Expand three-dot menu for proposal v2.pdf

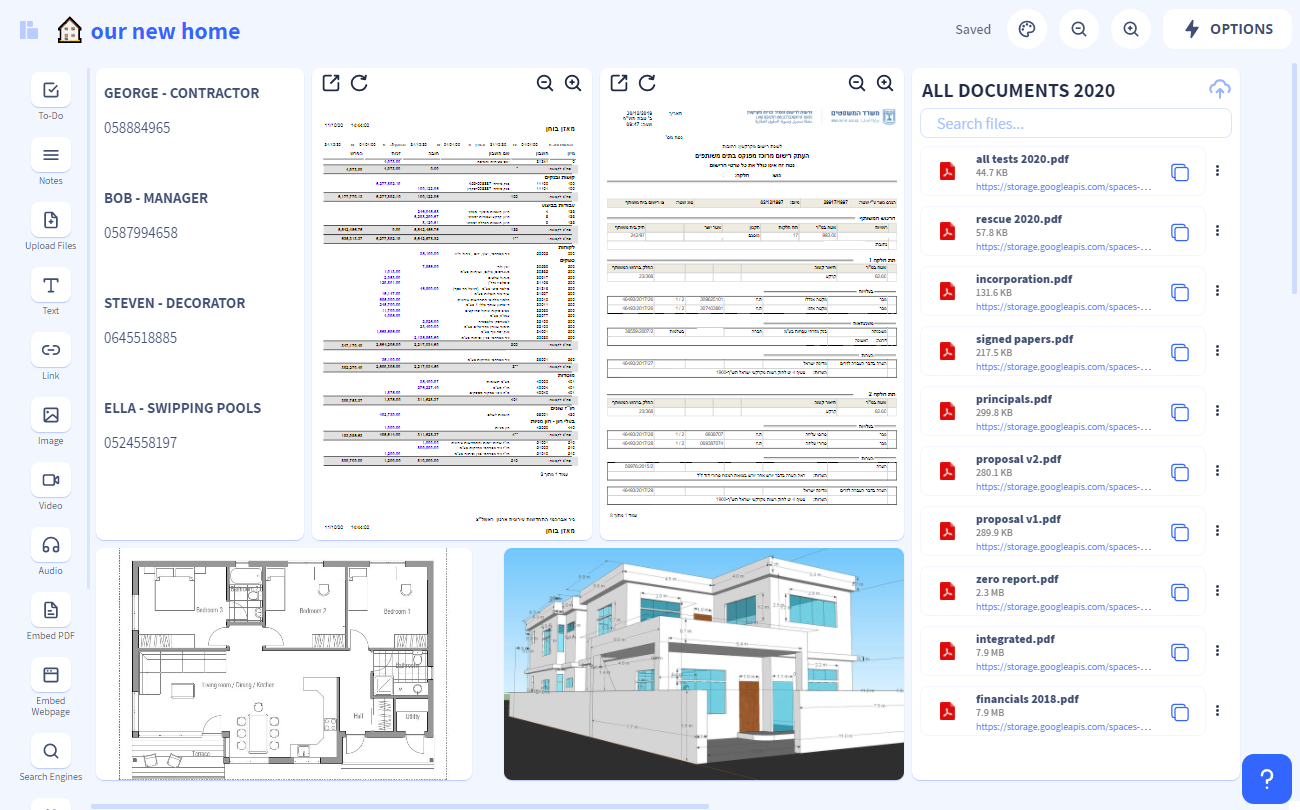click(1217, 471)
